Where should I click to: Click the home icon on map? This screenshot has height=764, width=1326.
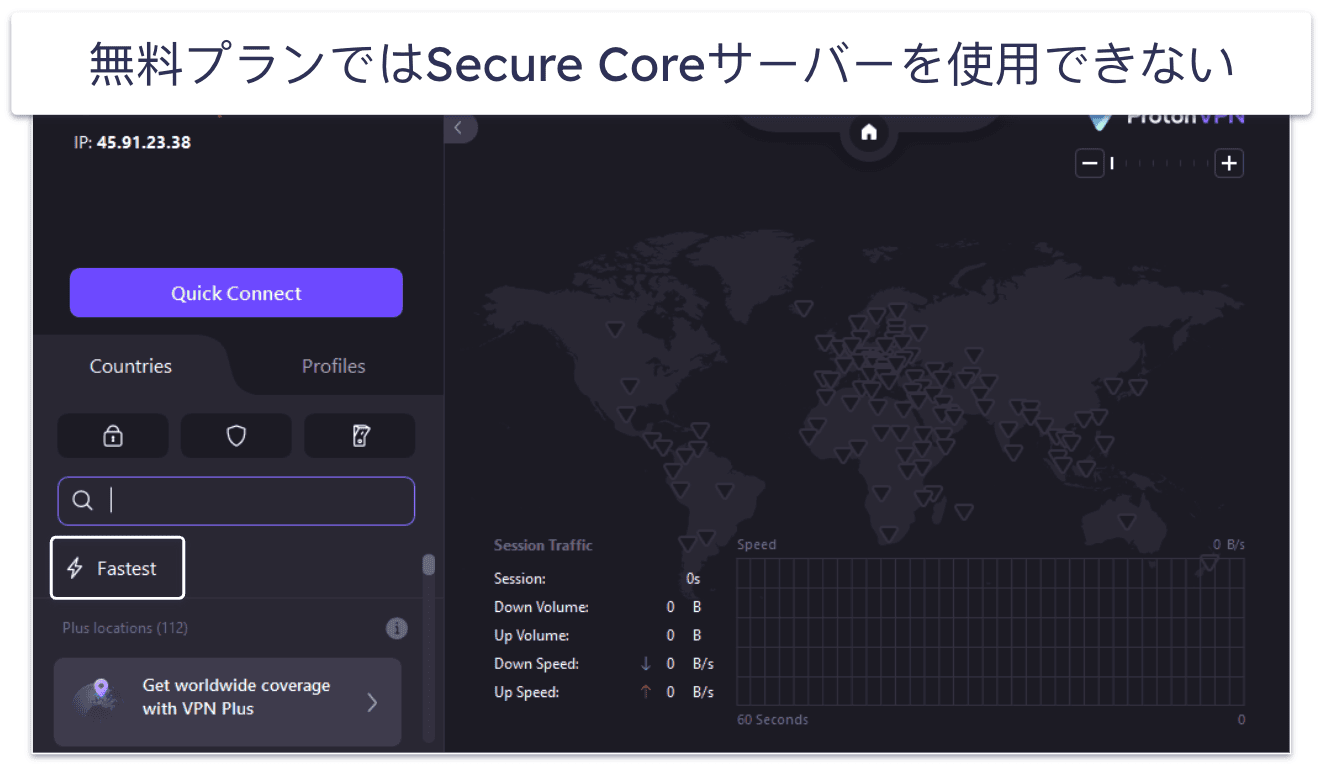coord(869,132)
